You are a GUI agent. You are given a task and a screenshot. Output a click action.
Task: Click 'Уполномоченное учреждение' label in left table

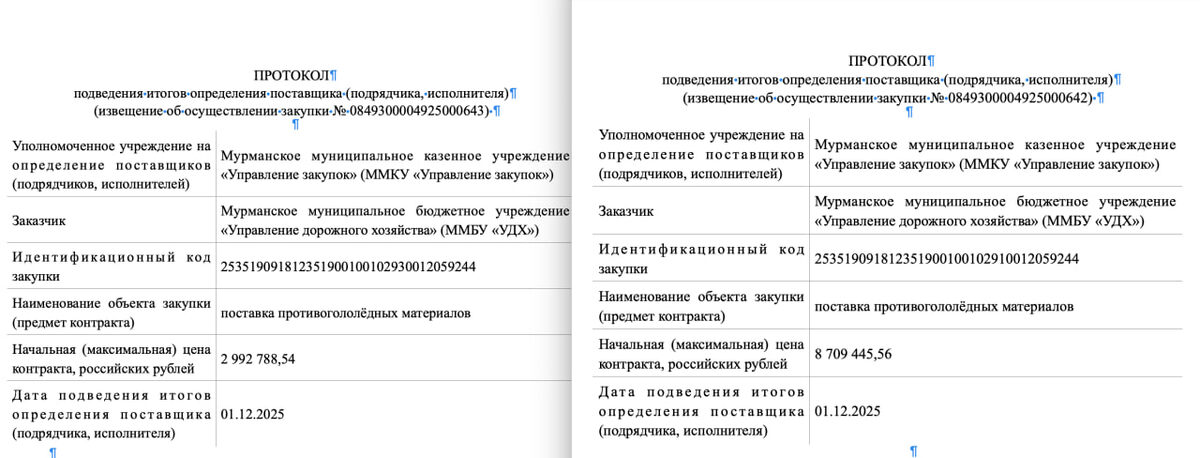[x=110, y=165]
